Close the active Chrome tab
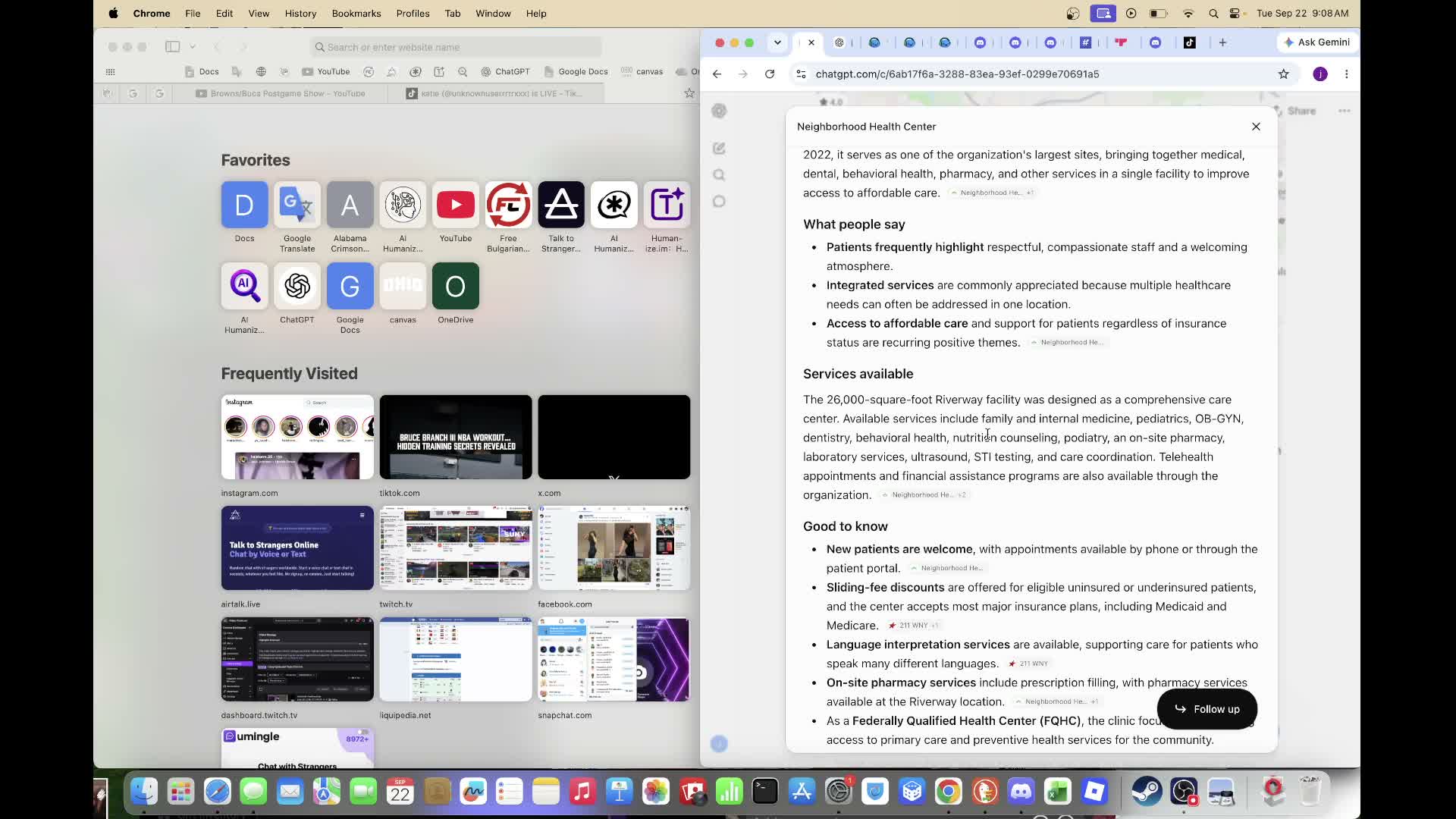This screenshot has width=1456, height=819. 811,42
